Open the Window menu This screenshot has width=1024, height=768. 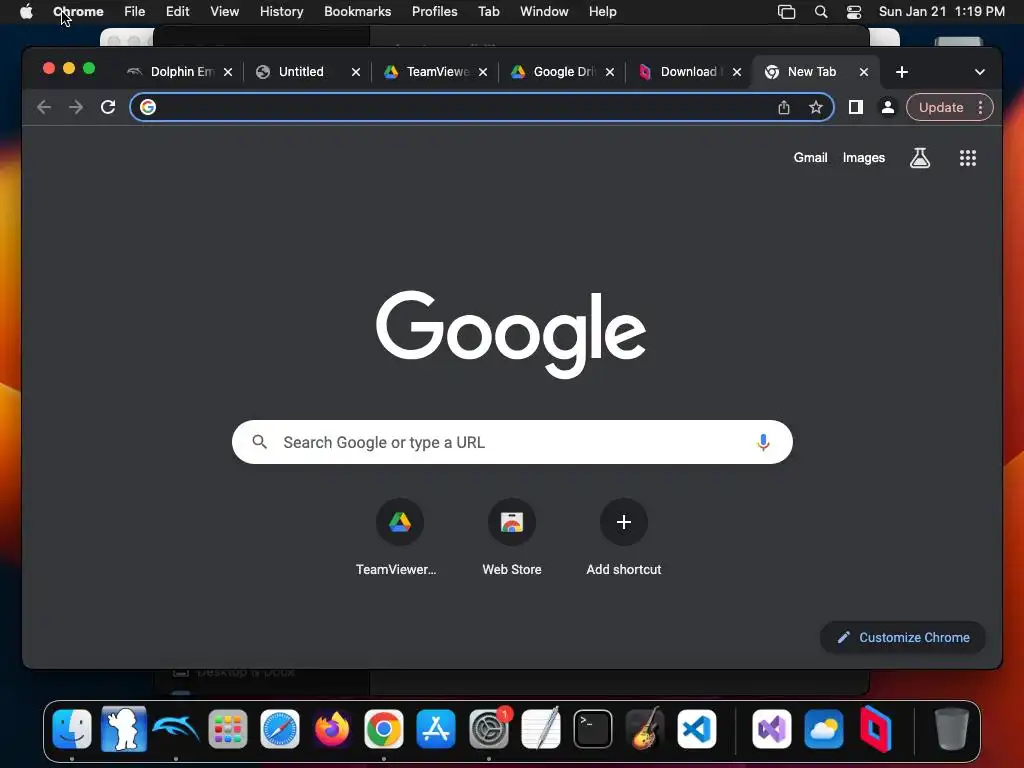point(544,12)
